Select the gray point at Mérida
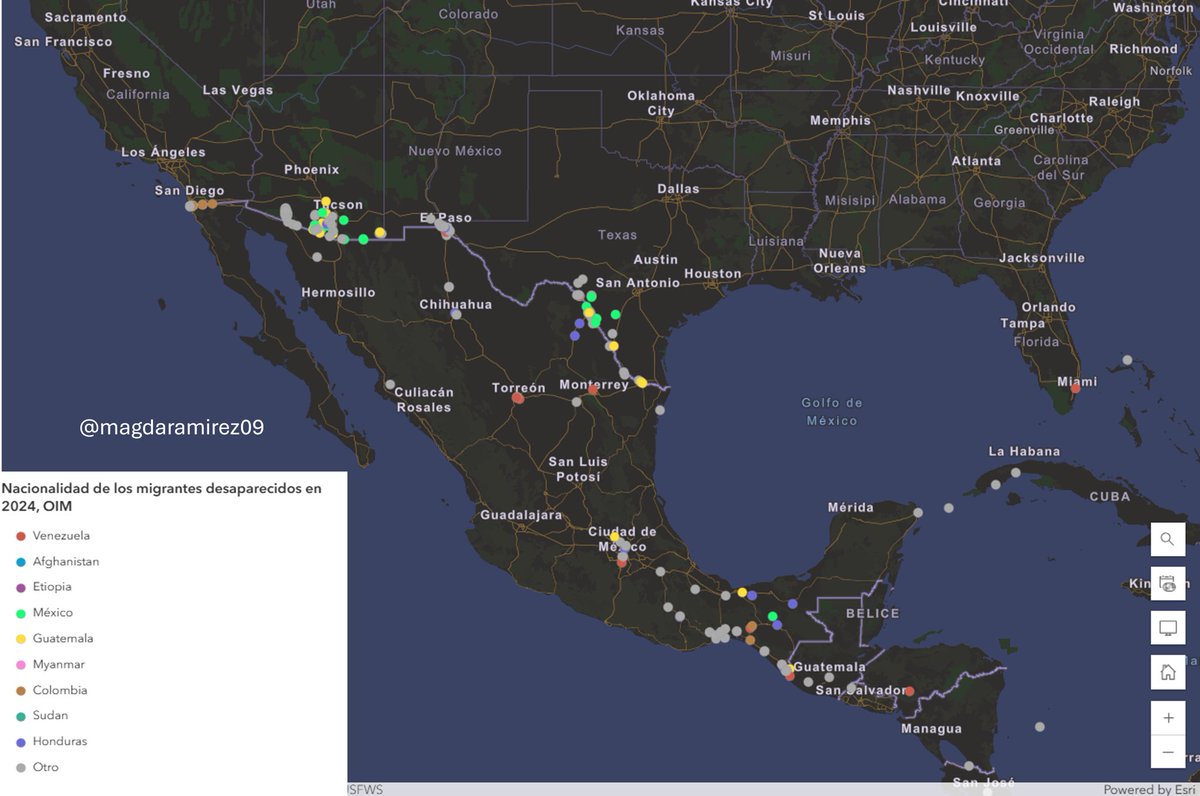The image size is (1200, 796). (x=918, y=512)
